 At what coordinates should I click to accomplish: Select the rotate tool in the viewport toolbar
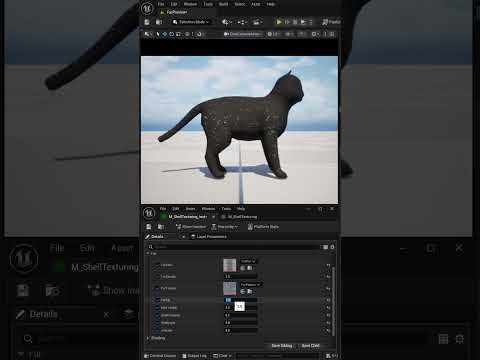tap(171, 34)
